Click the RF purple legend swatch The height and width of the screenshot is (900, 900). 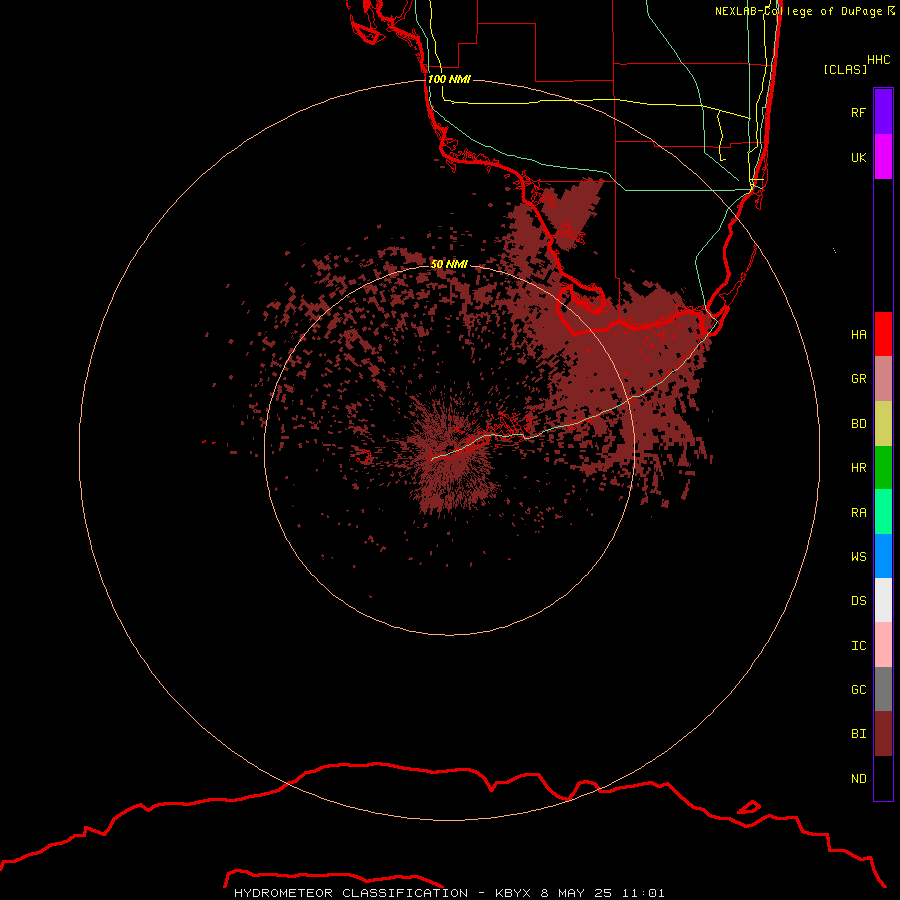[x=883, y=112]
